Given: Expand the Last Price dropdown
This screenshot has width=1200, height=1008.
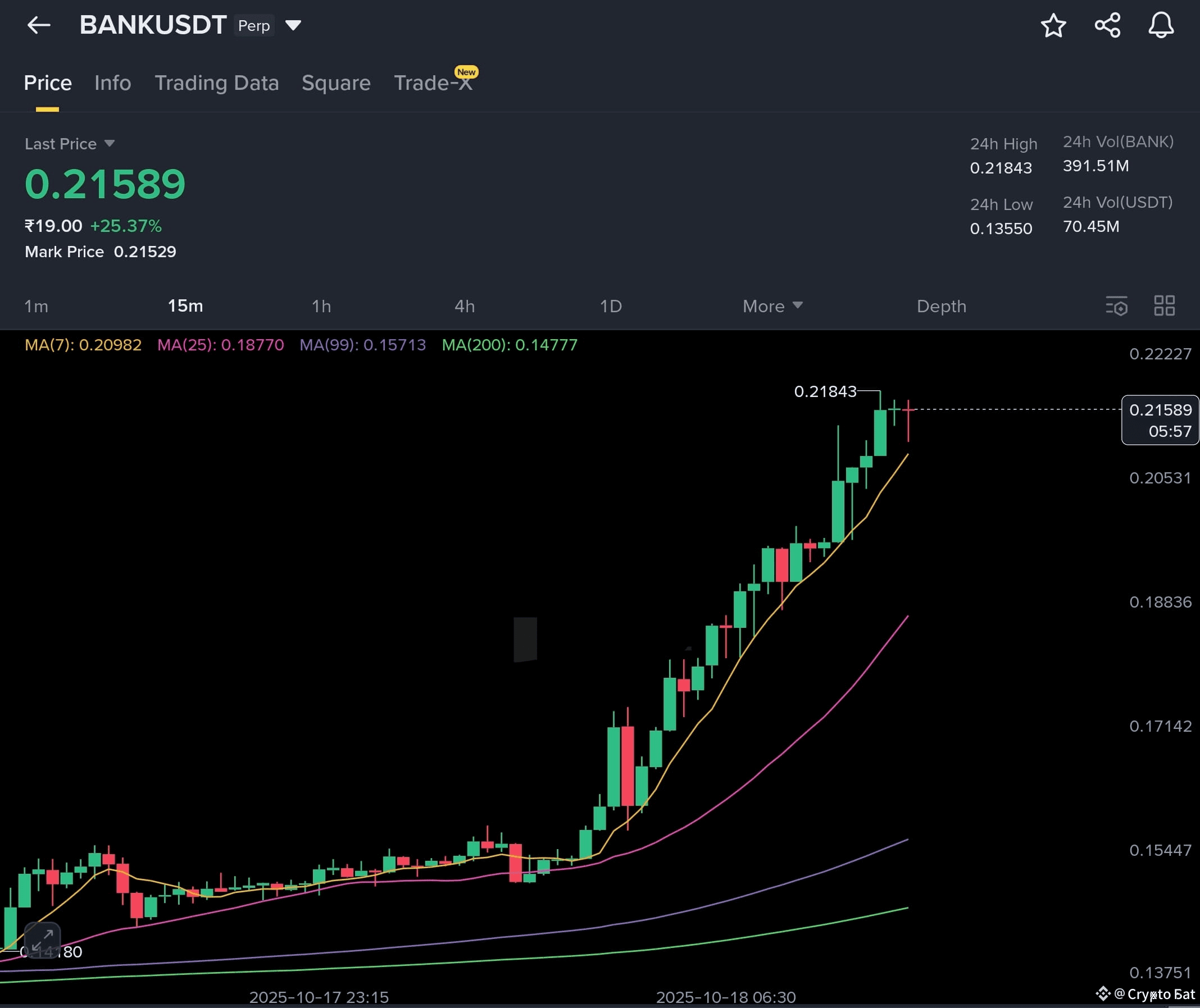Looking at the screenshot, I should point(109,143).
